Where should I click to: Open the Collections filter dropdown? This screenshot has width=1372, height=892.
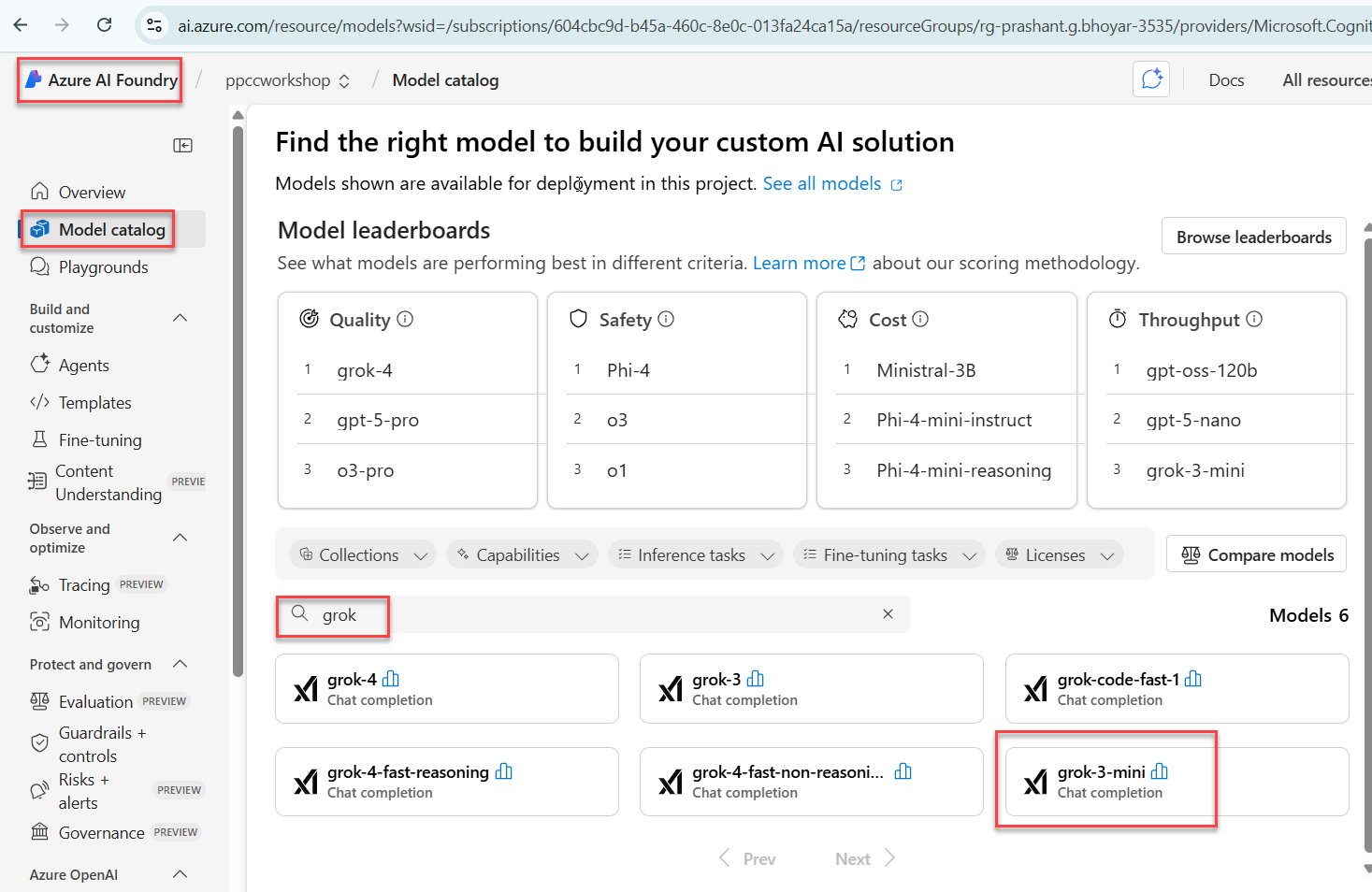(363, 554)
